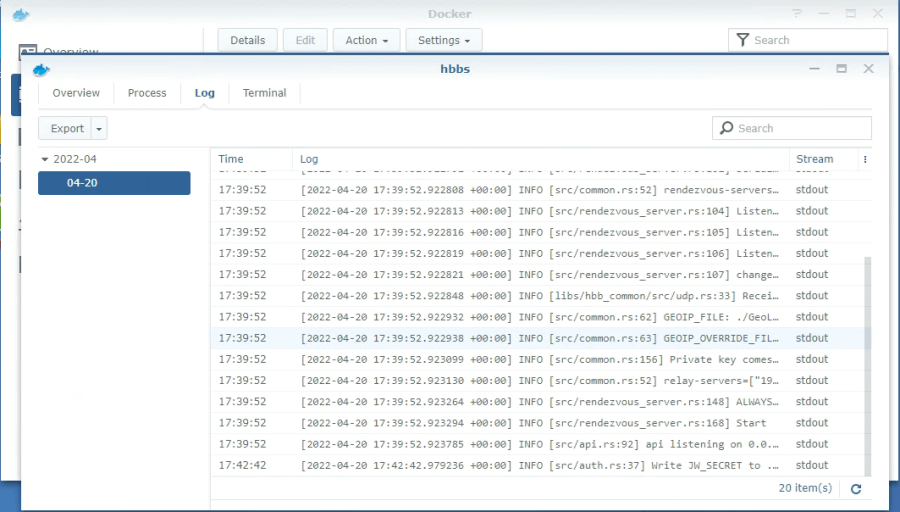Image resolution: width=900 pixels, height=512 pixels.
Task: Open the Export dropdown arrow
Action: coord(99,128)
